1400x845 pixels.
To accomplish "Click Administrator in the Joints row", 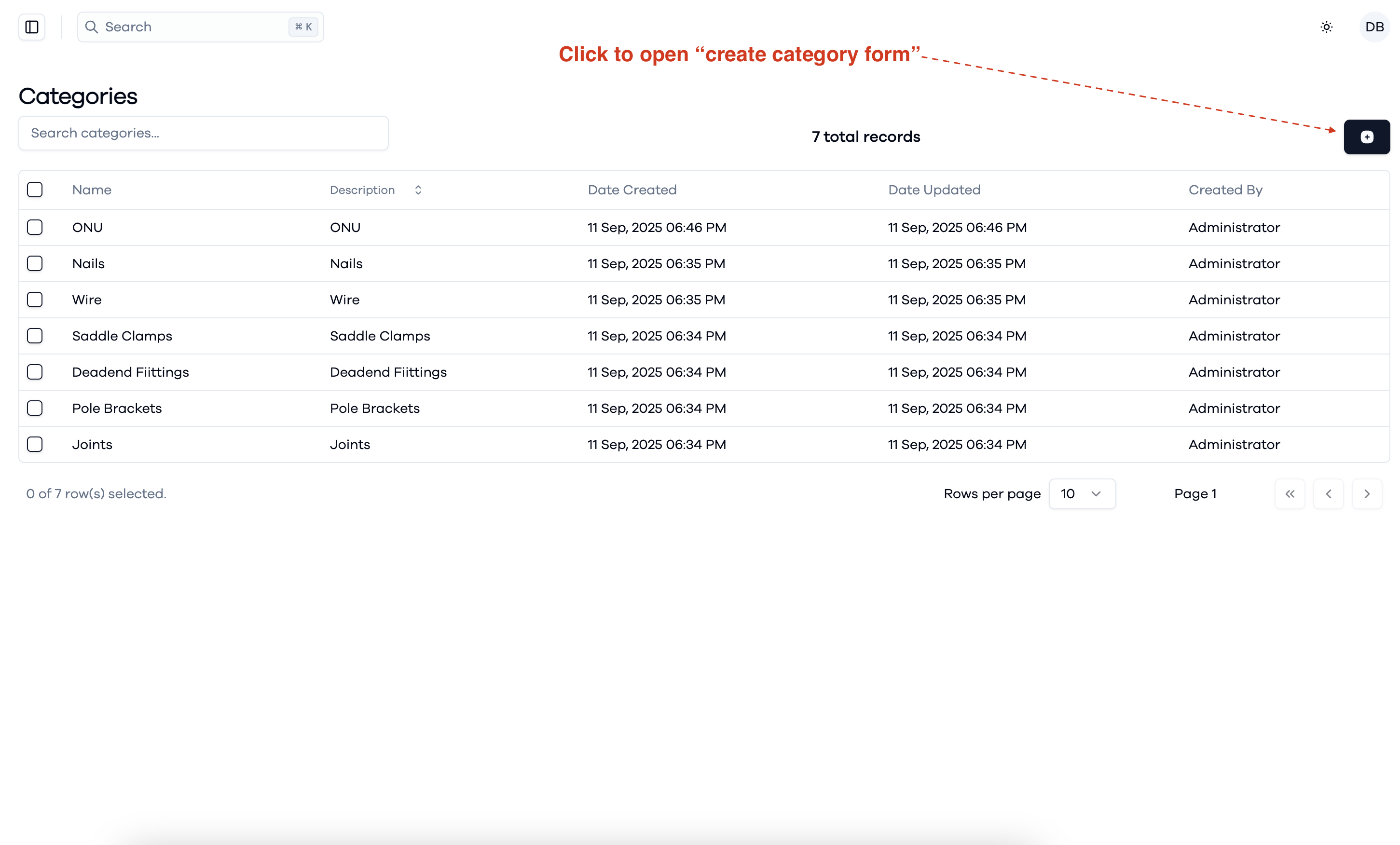I will pos(1234,444).
